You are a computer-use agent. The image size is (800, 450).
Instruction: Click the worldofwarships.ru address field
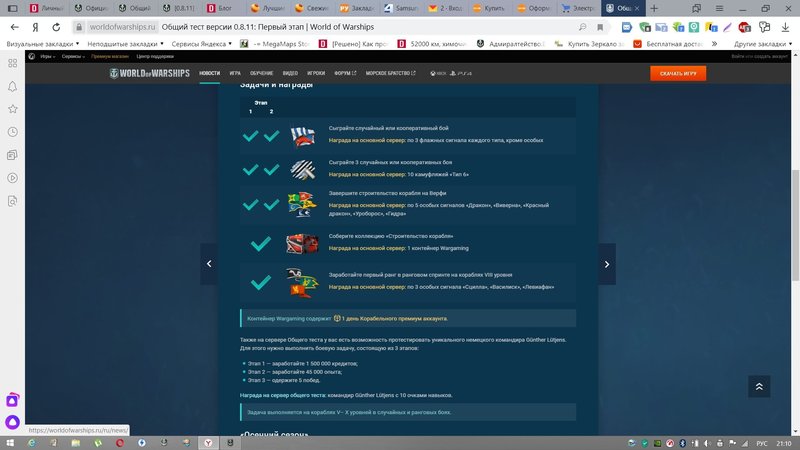(122, 27)
